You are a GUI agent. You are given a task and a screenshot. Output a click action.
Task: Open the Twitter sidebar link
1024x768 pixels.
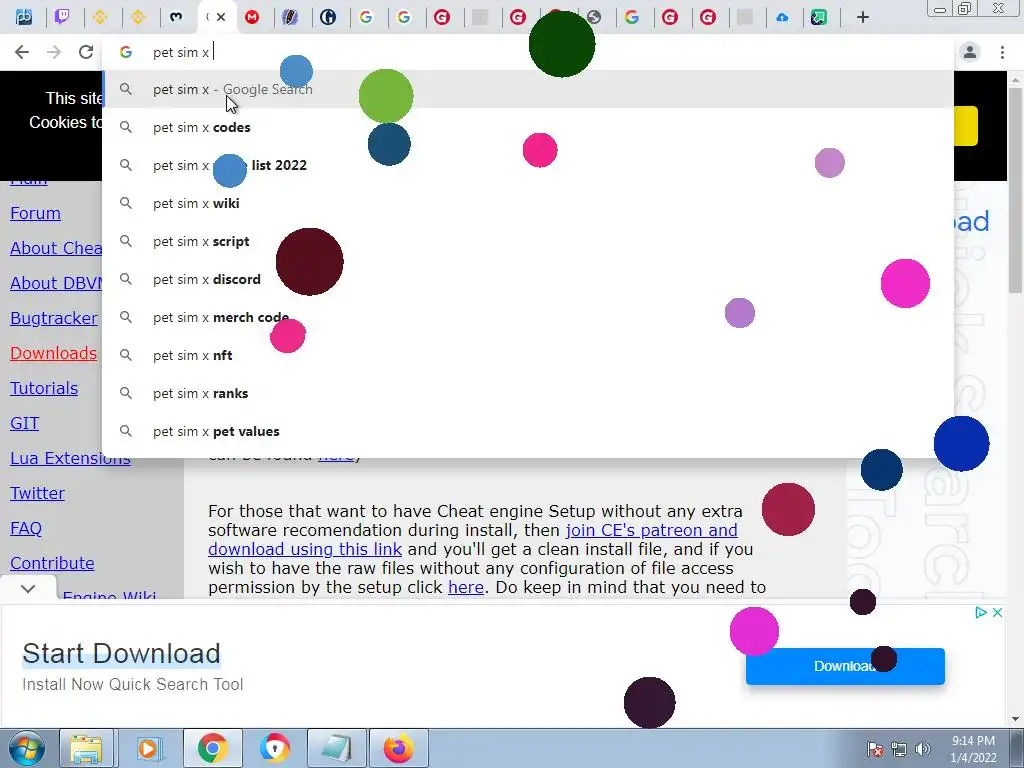(x=37, y=494)
